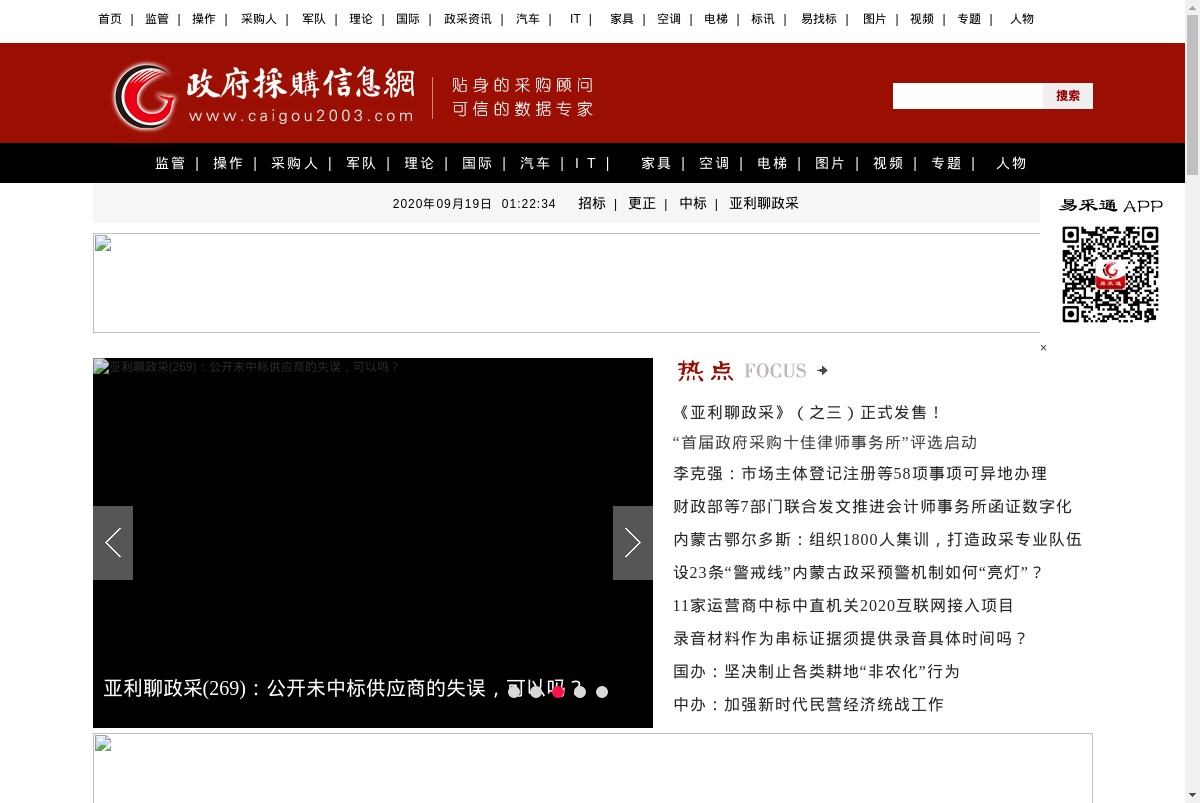Viewport: 1200px width, 803px height.
Task: Open 首届政府采购十佳律师事务所 评选启动 headline
Action: point(825,443)
